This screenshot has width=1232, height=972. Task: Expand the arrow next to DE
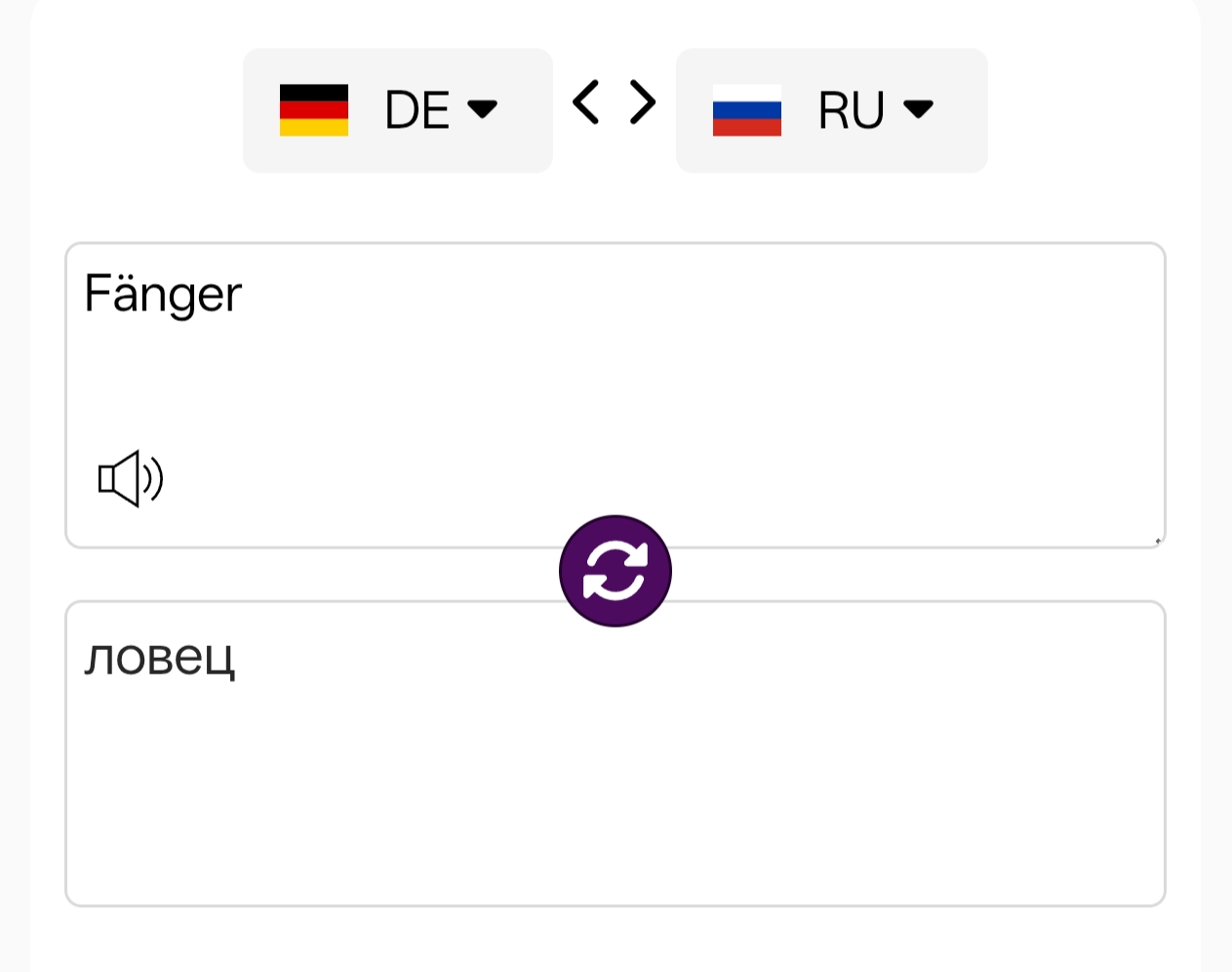[x=483, y=108]
